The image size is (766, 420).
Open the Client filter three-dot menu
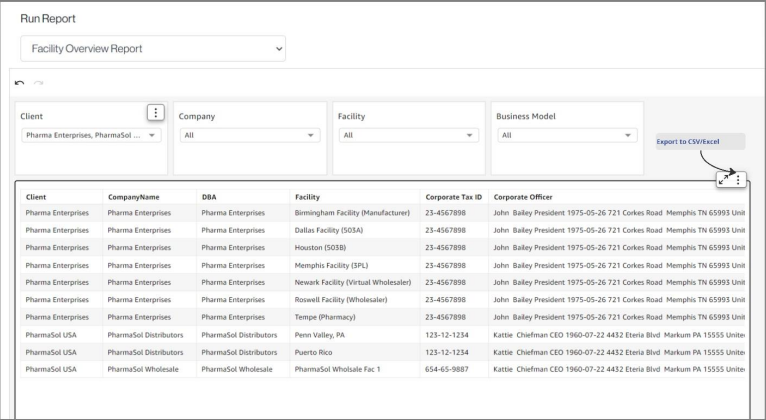(x=155, y=113)
